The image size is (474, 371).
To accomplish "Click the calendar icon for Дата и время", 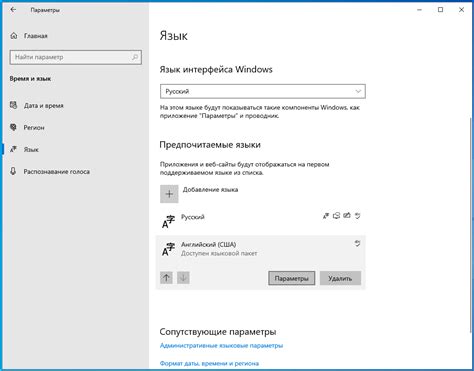I will tap(13, 105).
